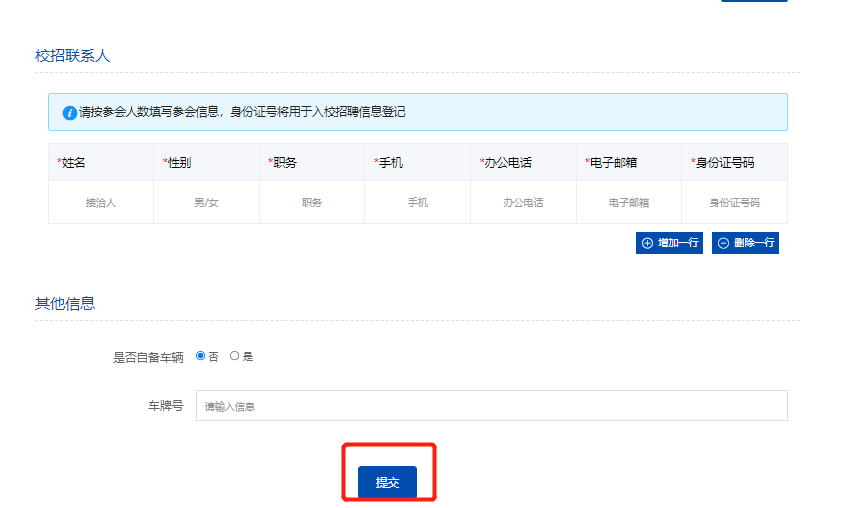Click the 职务 column header
The image size is (841, 508).
coord(312,163)
